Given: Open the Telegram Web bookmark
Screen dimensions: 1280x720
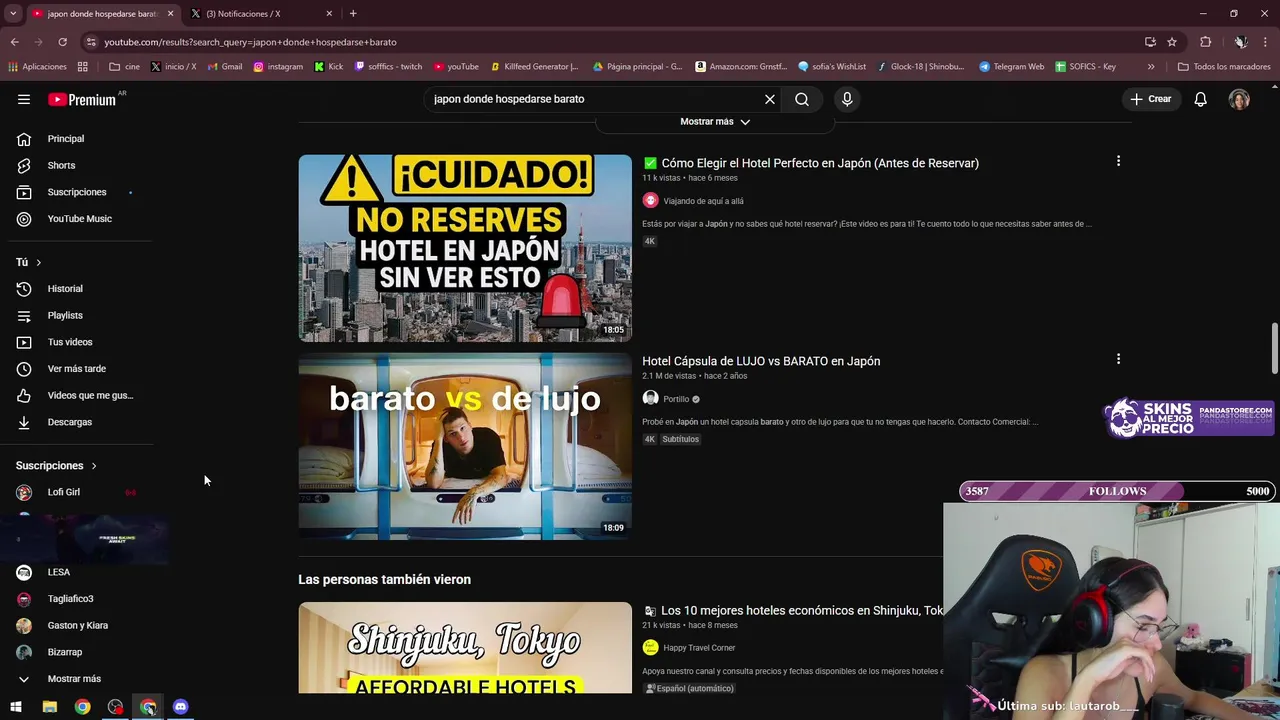Looking at the screenshot, I should tap(1011, 67).
